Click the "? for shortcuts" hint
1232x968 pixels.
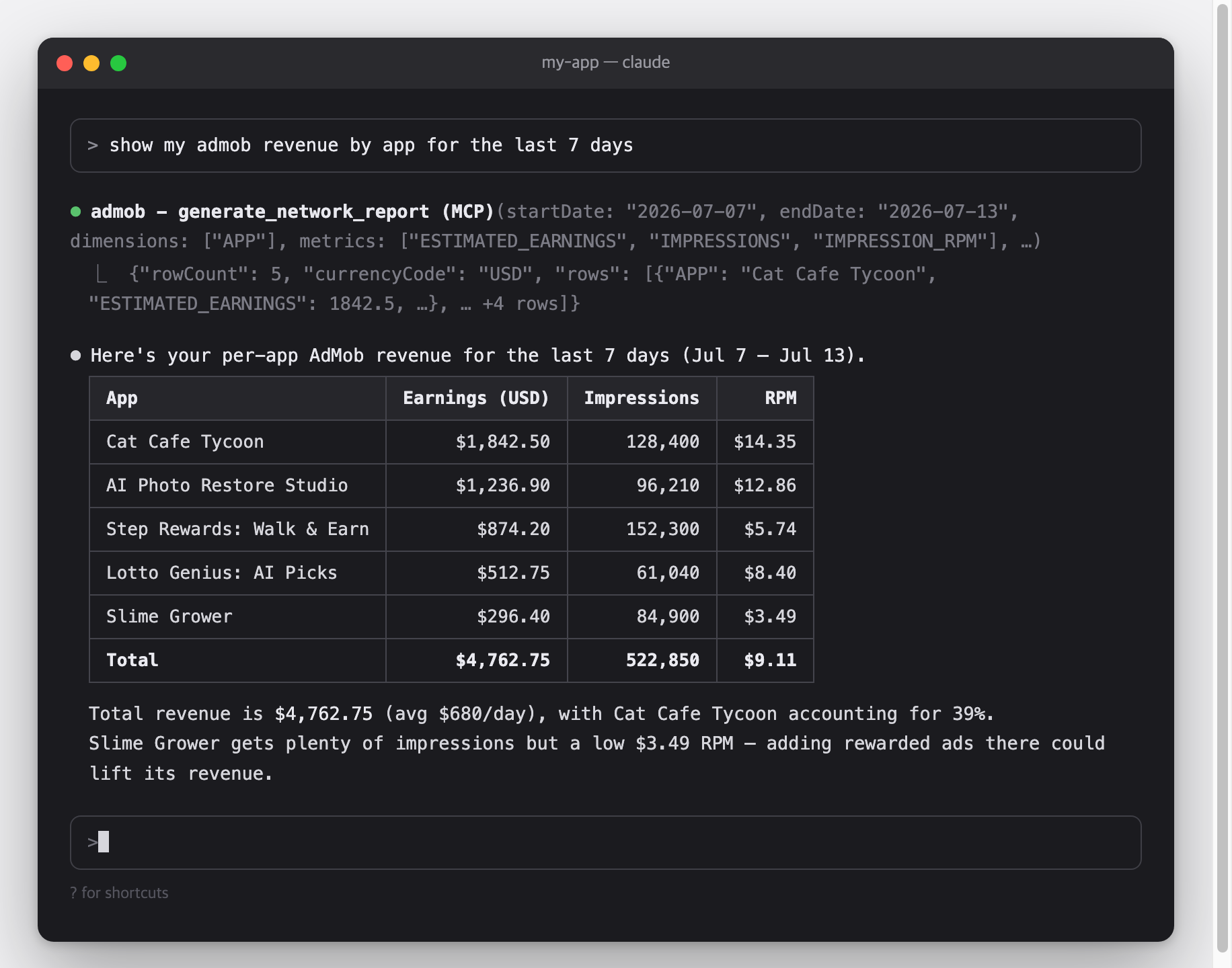(x=119, y=893)
